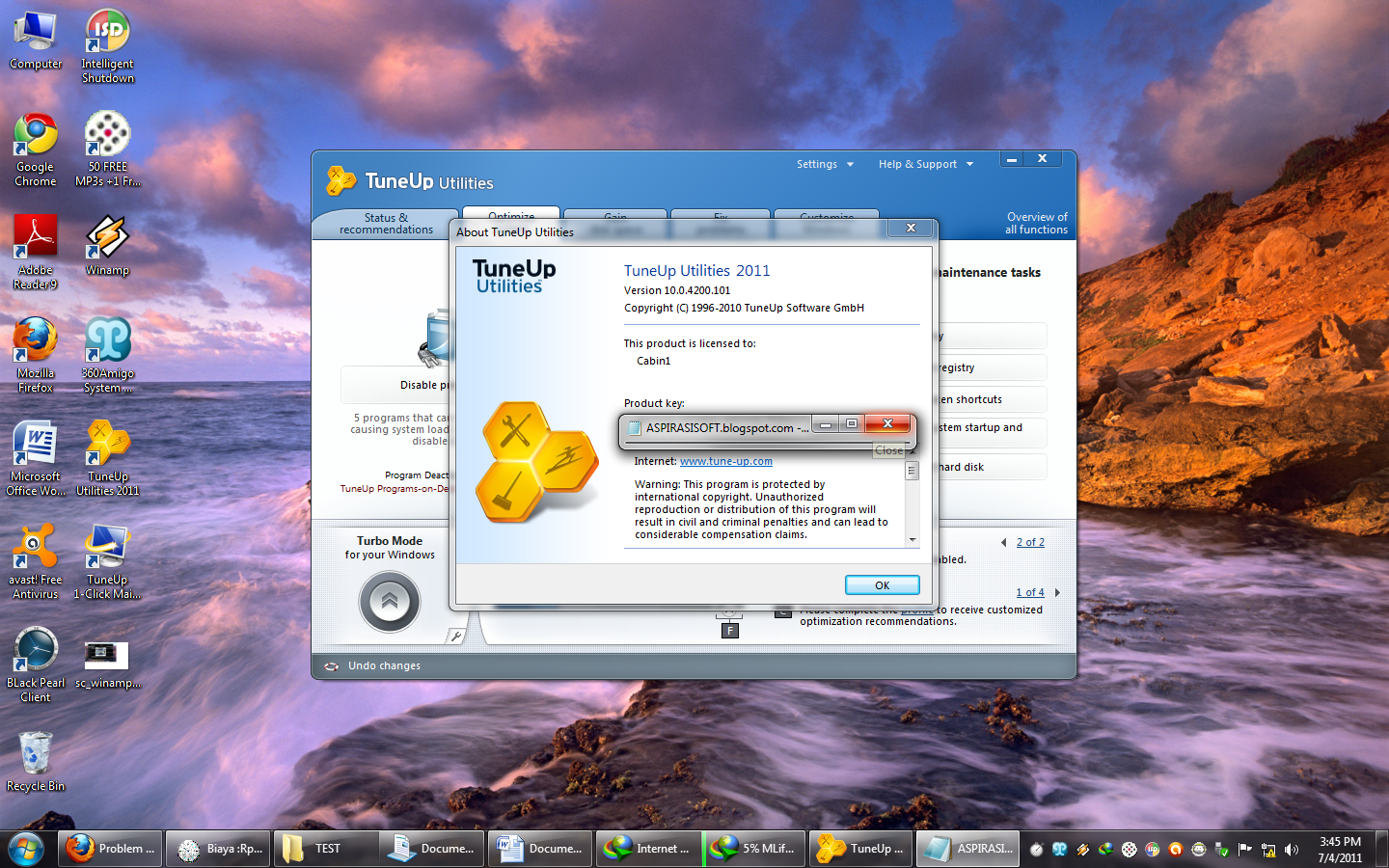Click Show desktop strip at taskbar end
This screenshot has height=868, width=1389.
pyautogui.click(x=1381, y=849)
